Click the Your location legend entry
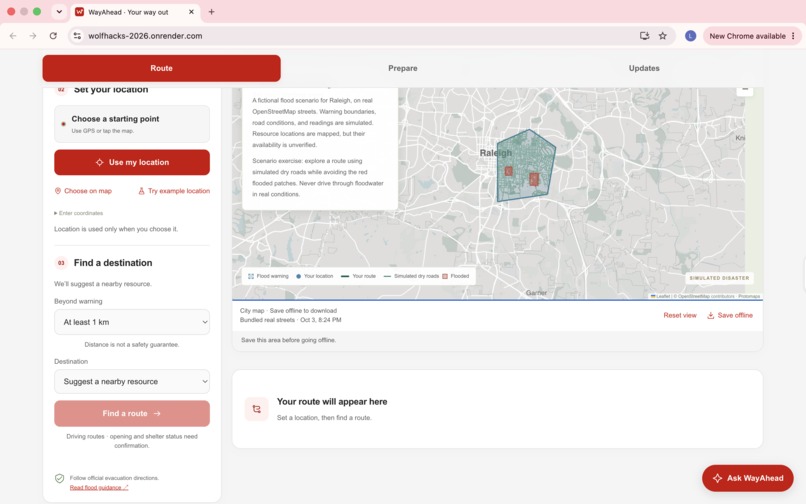This screenshot has height=504, width=806. (315, 276)
